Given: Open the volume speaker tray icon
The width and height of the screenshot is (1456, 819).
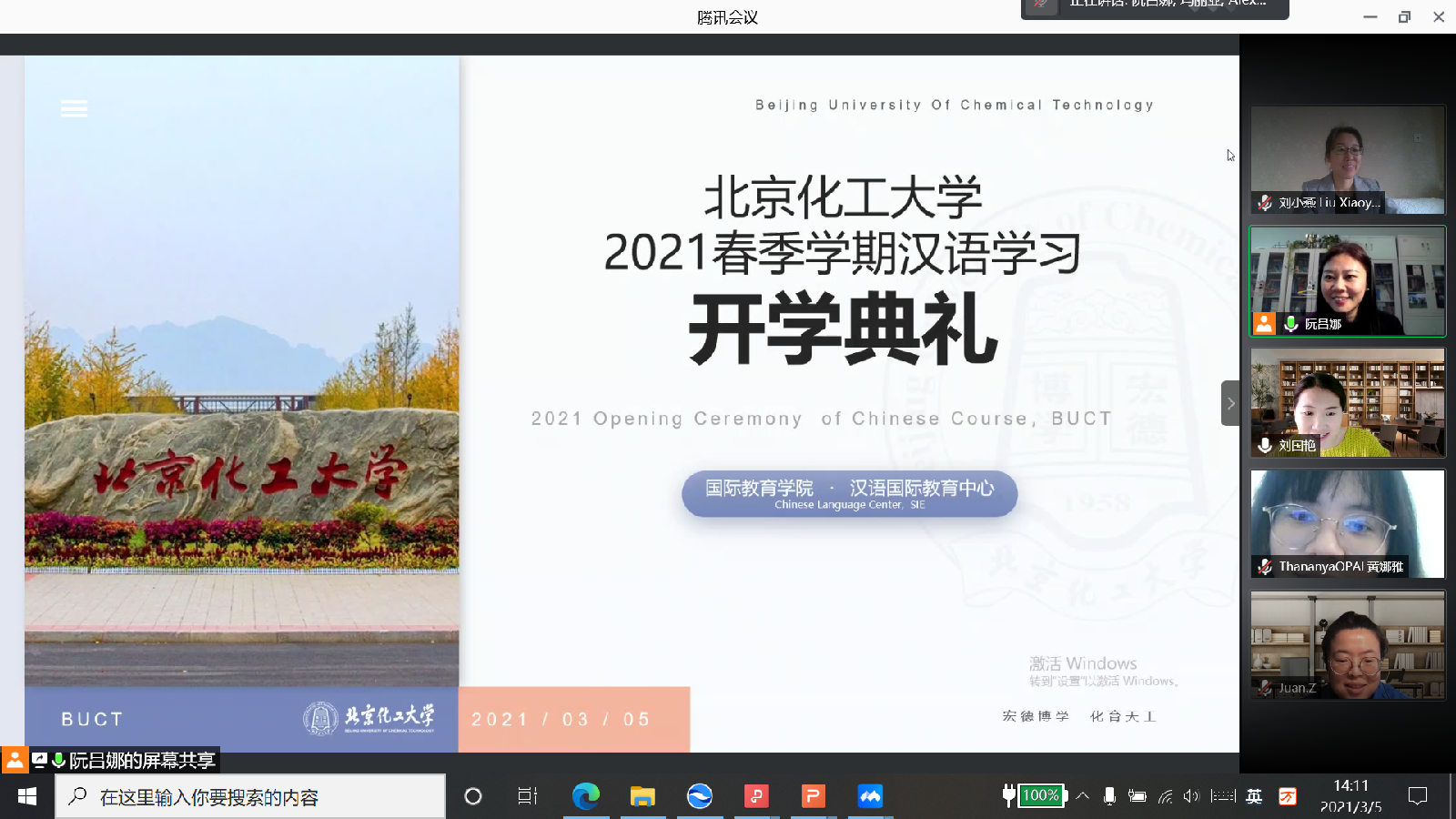Looking at the screenshot, I should [x=1192, y=796].
